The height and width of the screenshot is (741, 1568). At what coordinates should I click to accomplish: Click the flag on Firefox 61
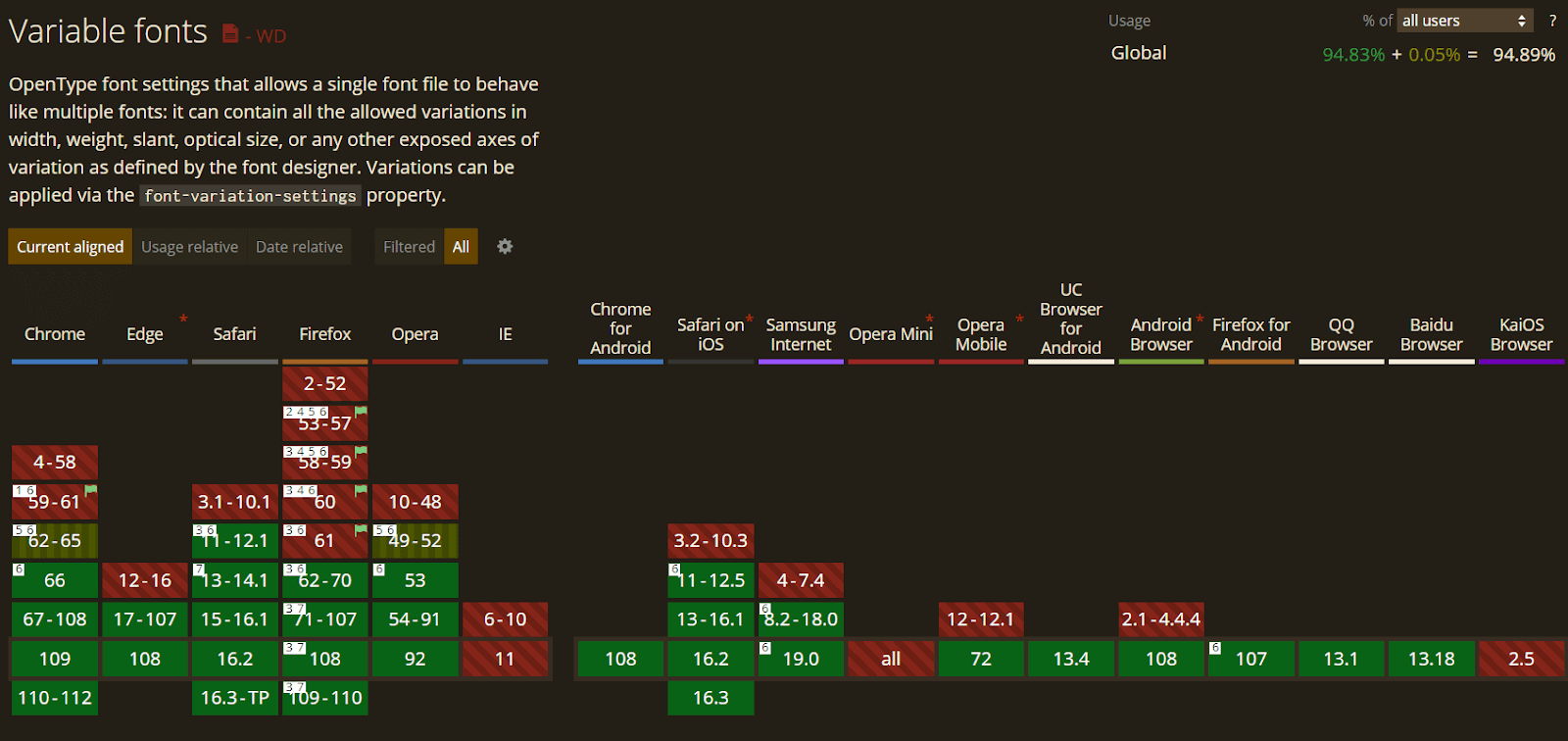tap(361, 529)
